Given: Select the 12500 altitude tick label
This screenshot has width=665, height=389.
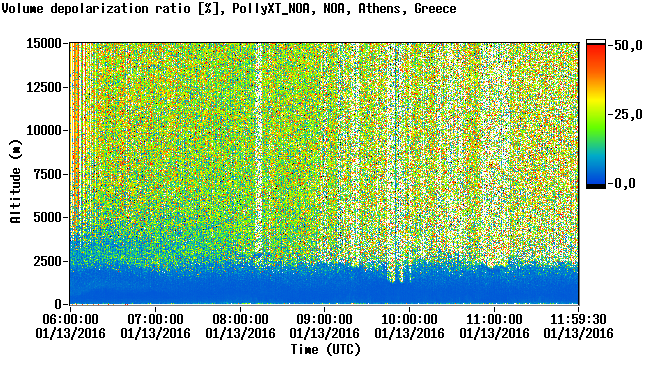Looking at the screenshot, I should 44,87.
